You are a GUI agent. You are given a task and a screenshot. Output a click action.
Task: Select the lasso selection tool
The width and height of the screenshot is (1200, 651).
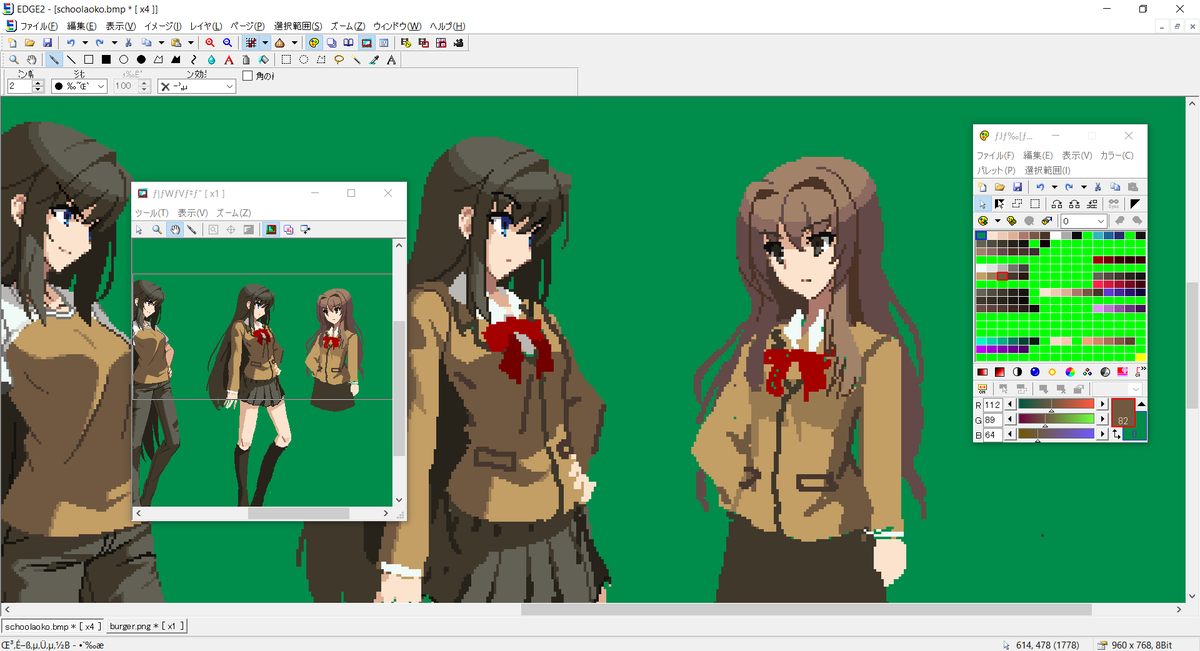pos(339,60)
